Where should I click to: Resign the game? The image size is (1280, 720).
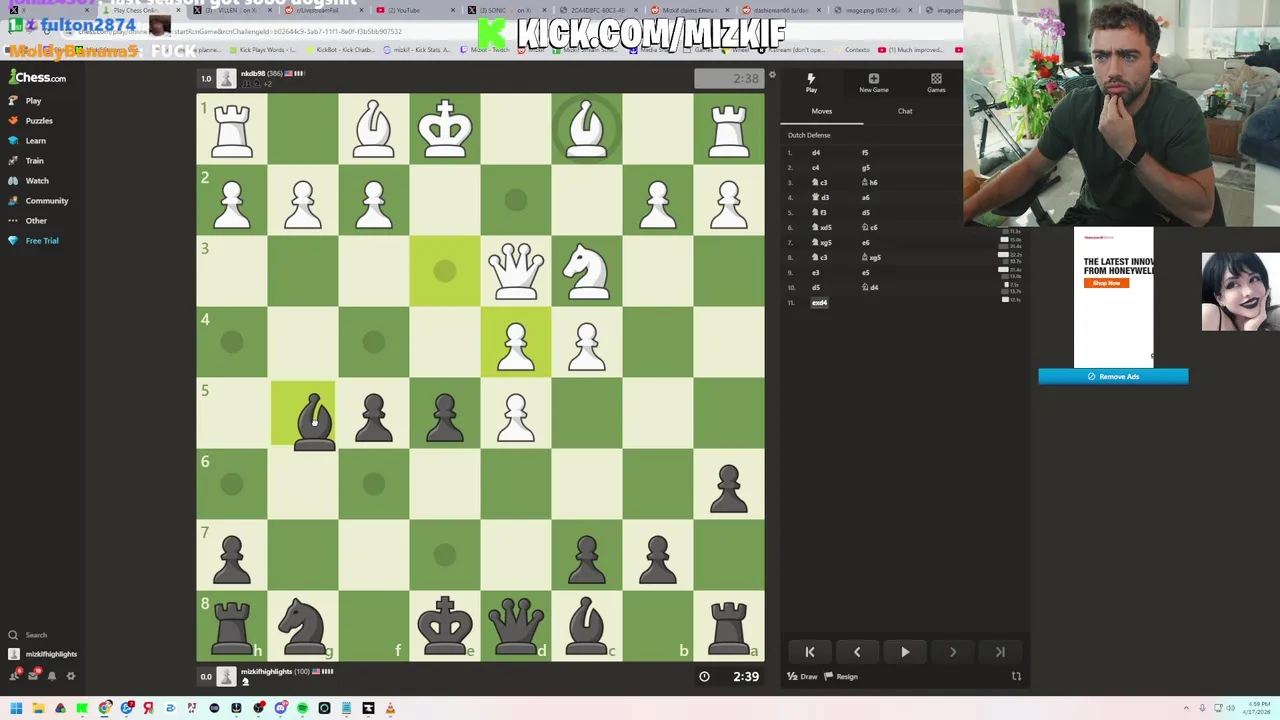coord(841,677)
